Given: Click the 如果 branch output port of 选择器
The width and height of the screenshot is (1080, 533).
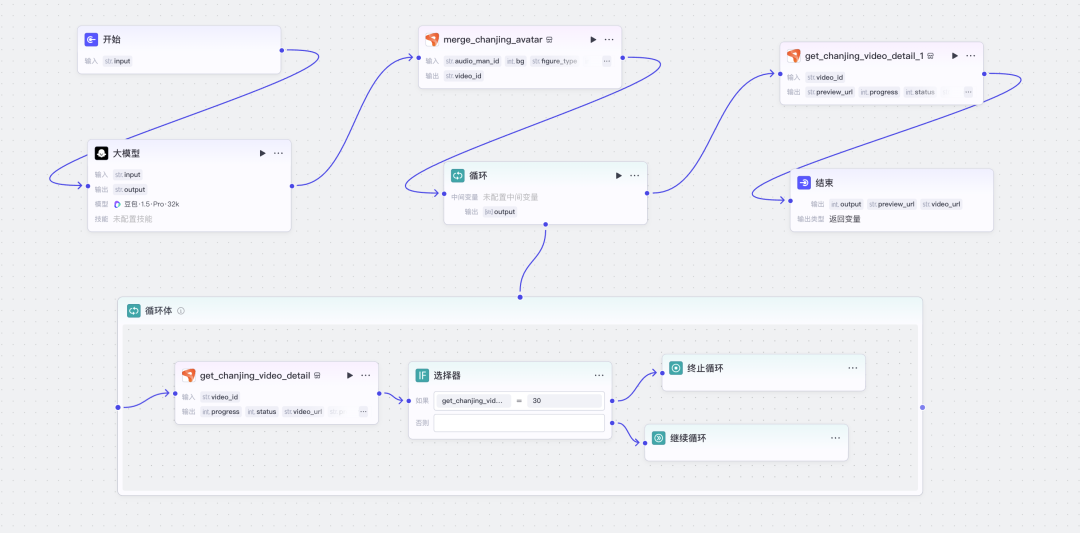Looking at the screenshot, I should (x=612, y=400).
